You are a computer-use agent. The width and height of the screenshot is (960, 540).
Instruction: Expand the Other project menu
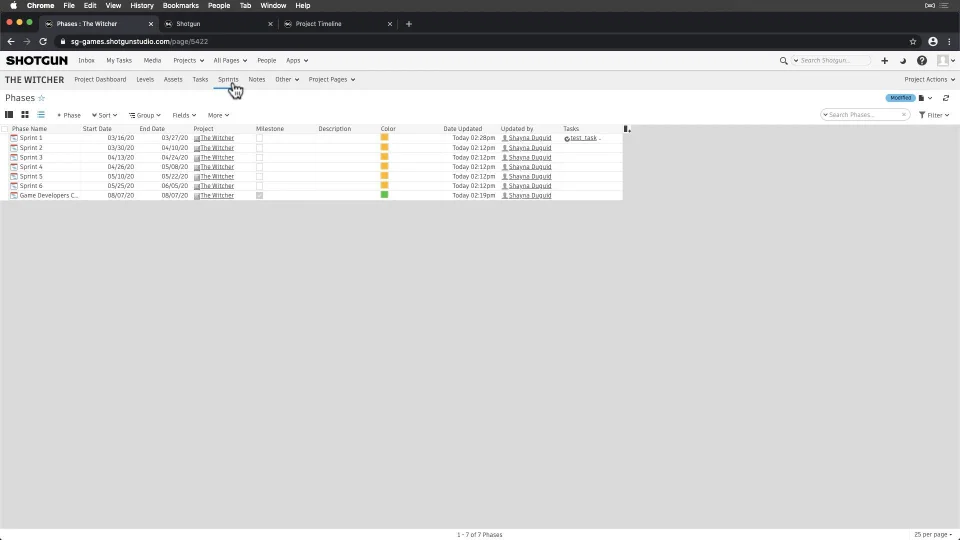(x=287, y=80)
